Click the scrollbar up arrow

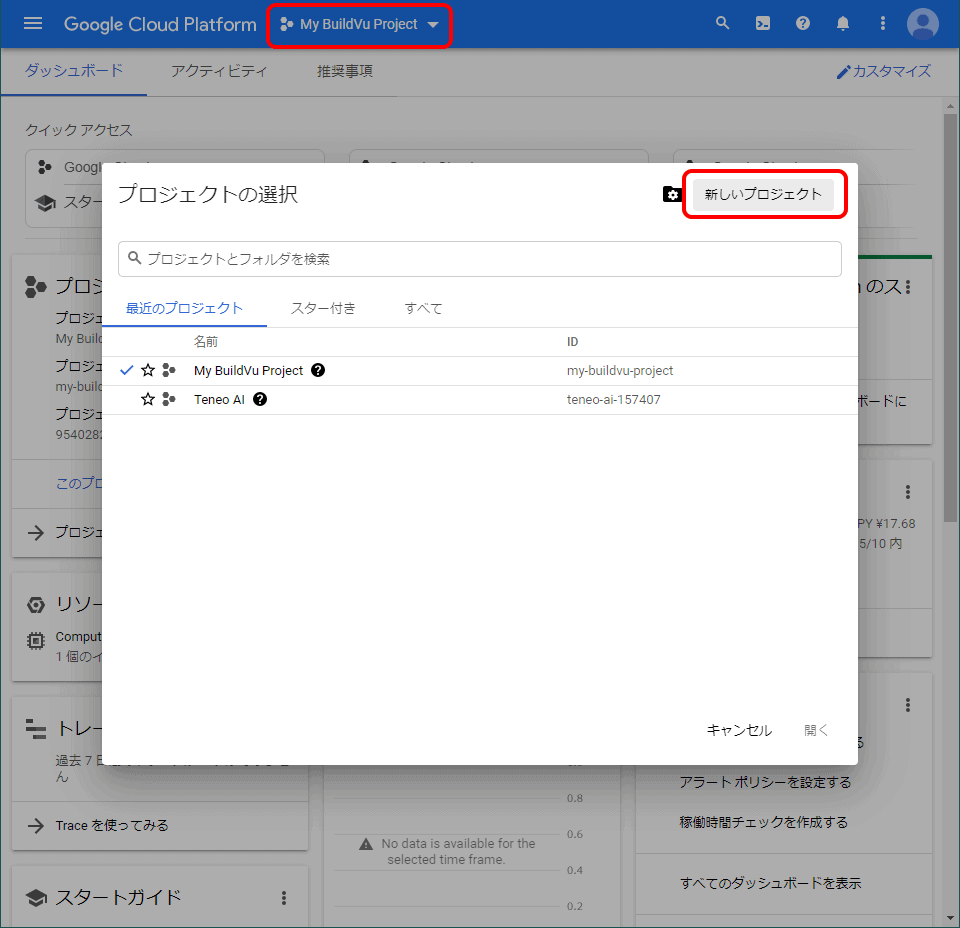[x=950, y=106]
